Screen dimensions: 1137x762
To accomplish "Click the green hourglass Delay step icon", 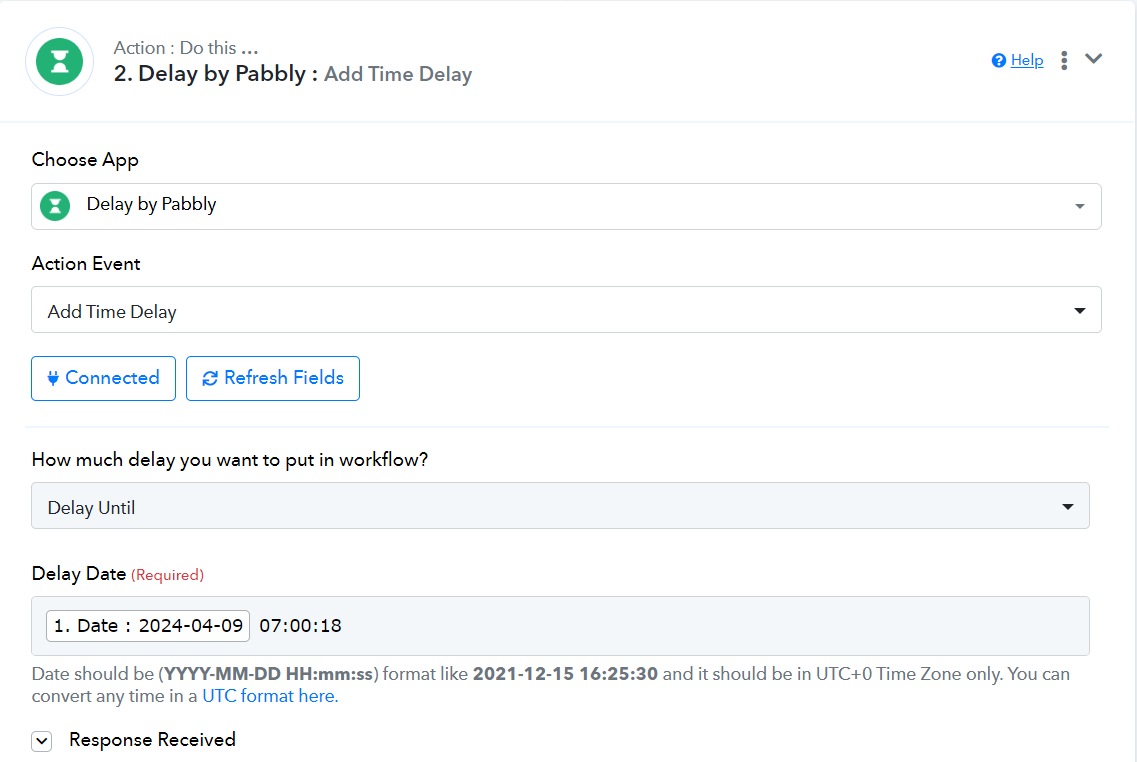I will (59, 62).
